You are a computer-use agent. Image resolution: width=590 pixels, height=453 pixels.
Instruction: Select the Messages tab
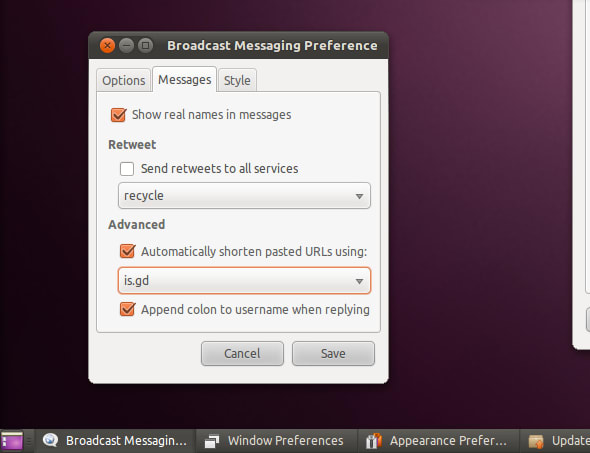coord(184,79)
